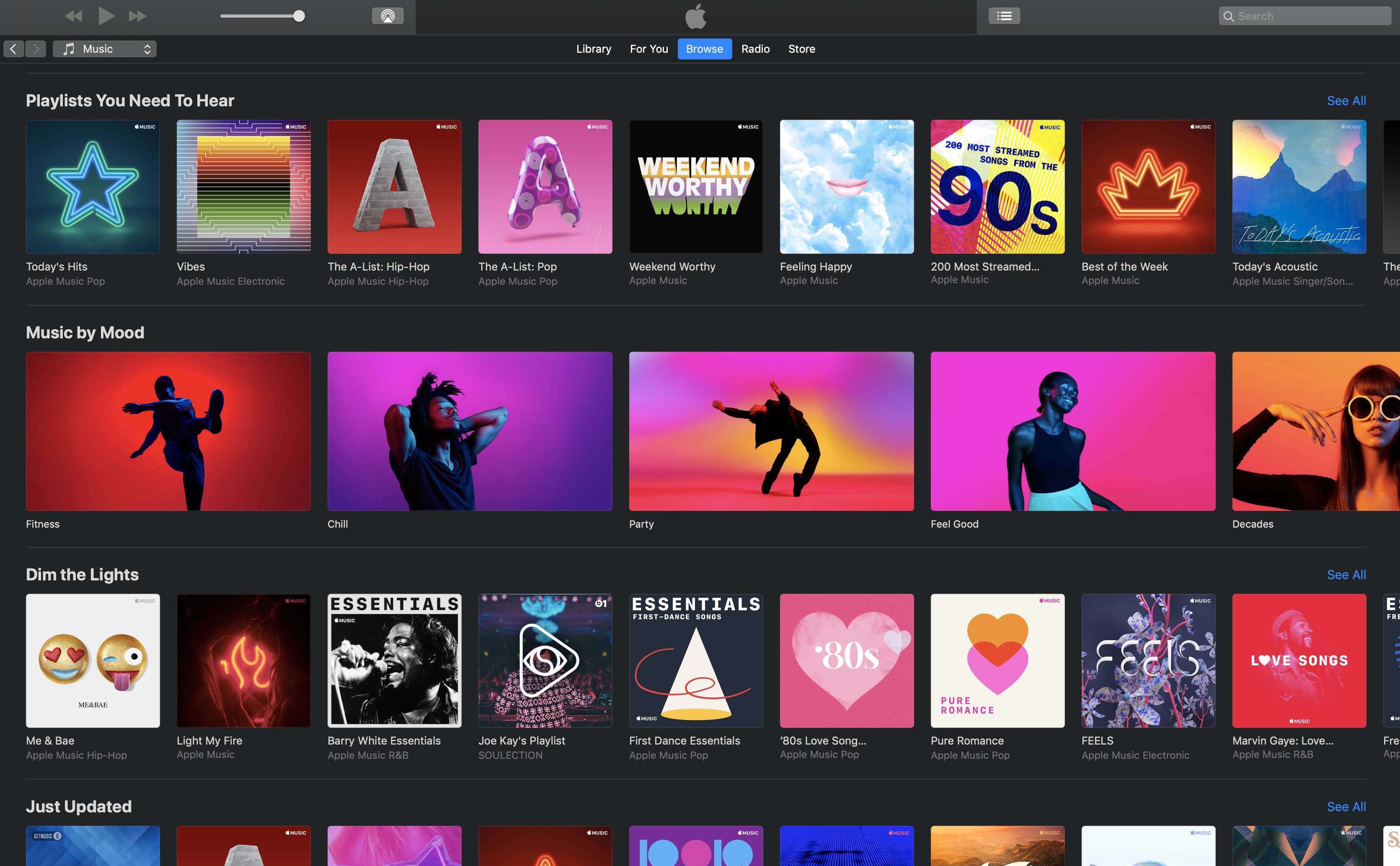The image size is (1400, 866).
Task: Open the Music media type dropdown
Action: click(x=104, y=49)
